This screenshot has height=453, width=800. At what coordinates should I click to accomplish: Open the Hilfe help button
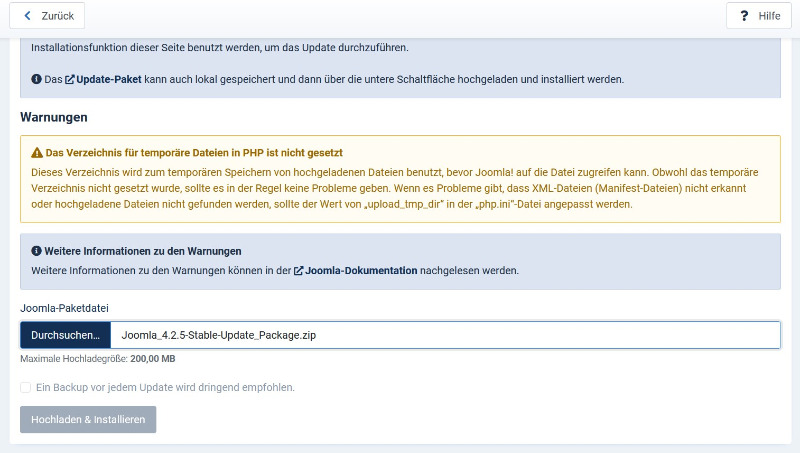(x=759, y=16)
